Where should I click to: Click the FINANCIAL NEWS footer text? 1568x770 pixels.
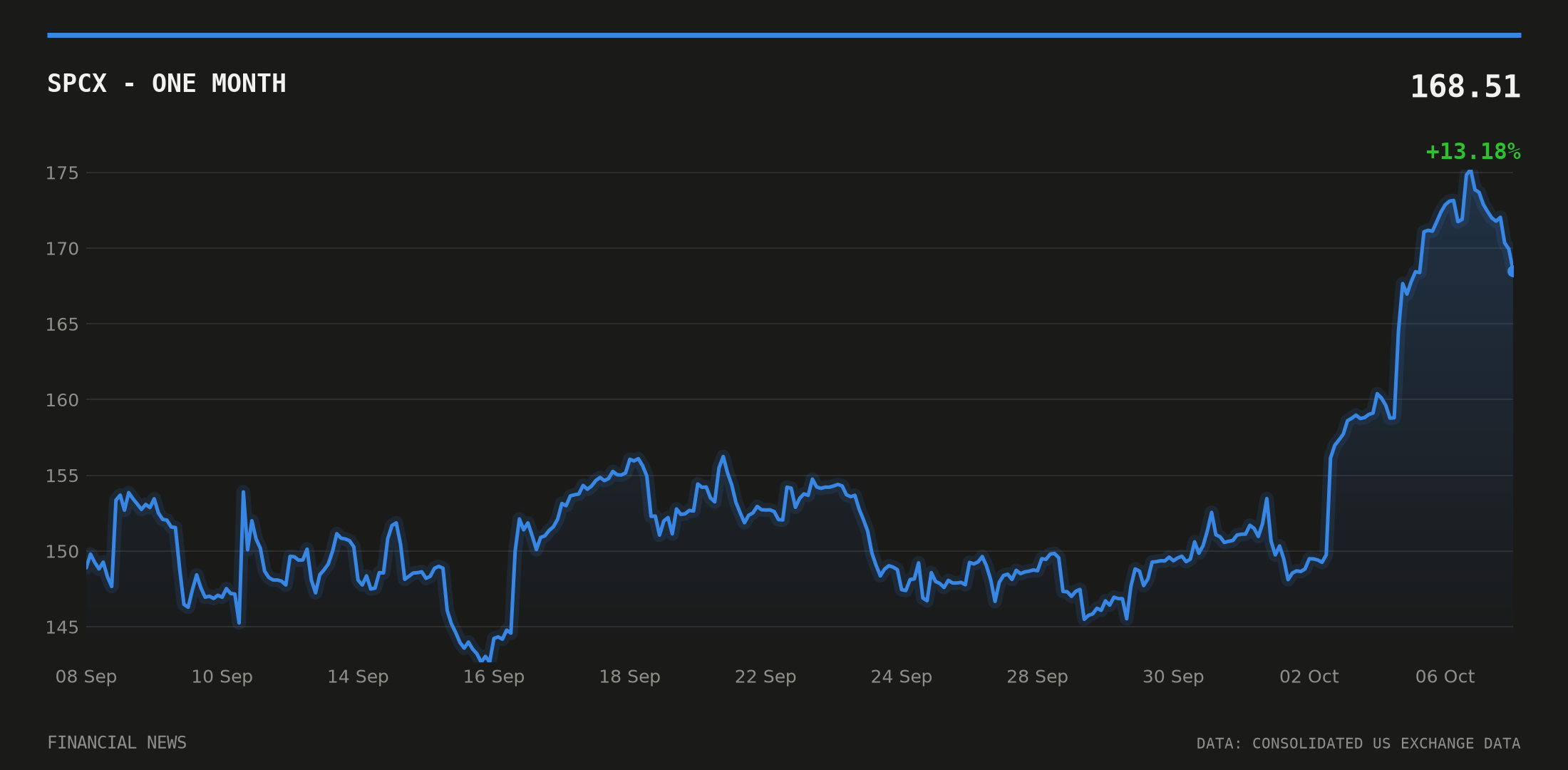coord(117,743)
